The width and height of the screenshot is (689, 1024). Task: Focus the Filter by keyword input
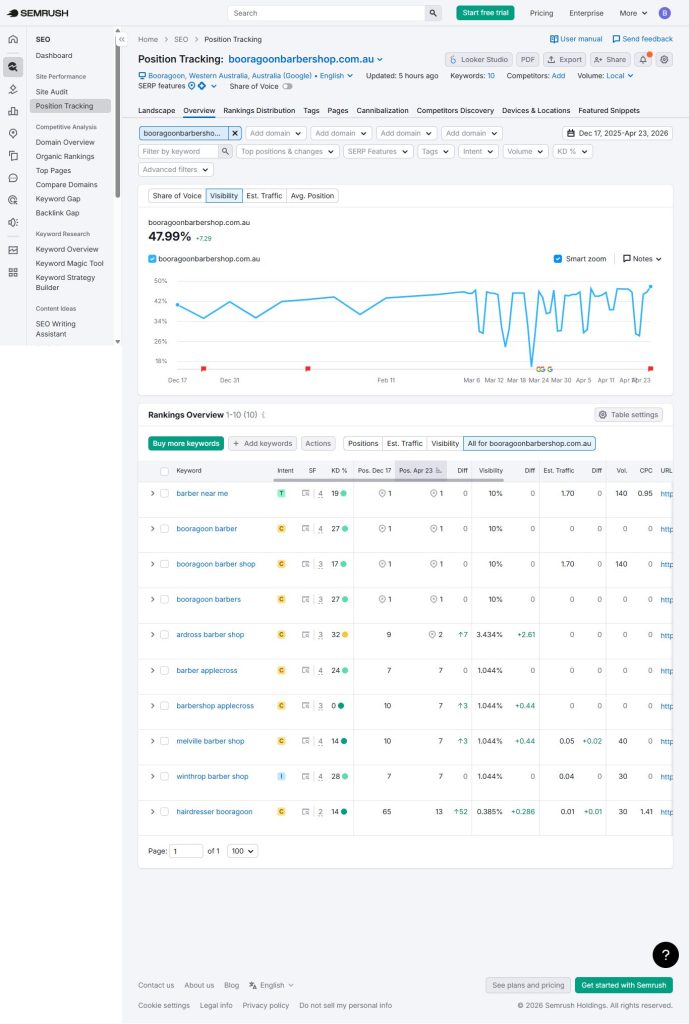click(x=179, y=152)
